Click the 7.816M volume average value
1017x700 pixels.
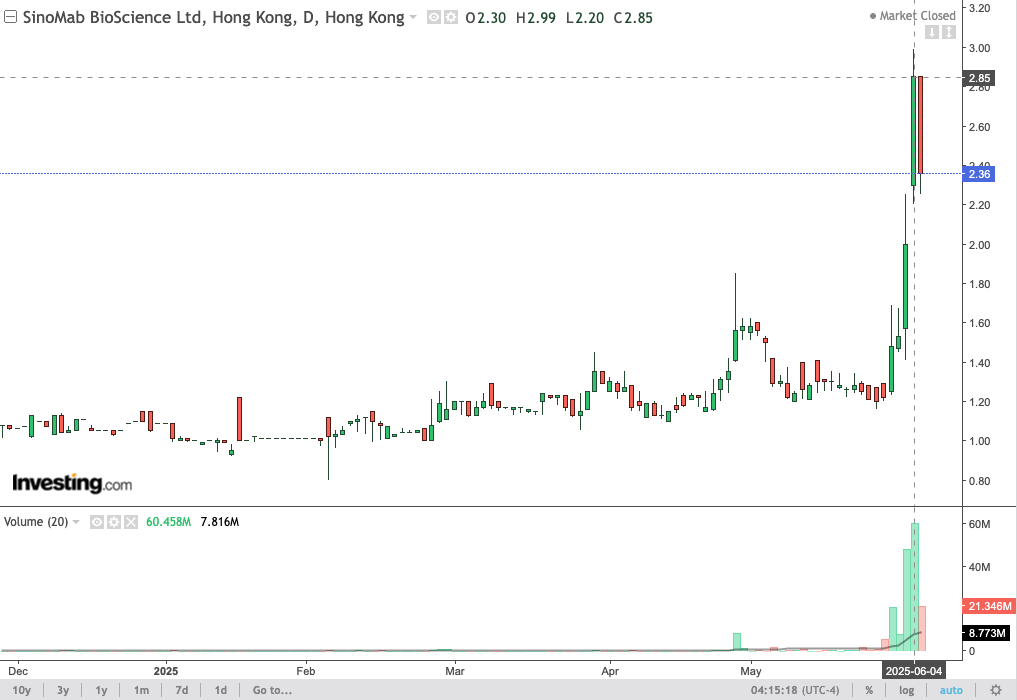(220, 522)
